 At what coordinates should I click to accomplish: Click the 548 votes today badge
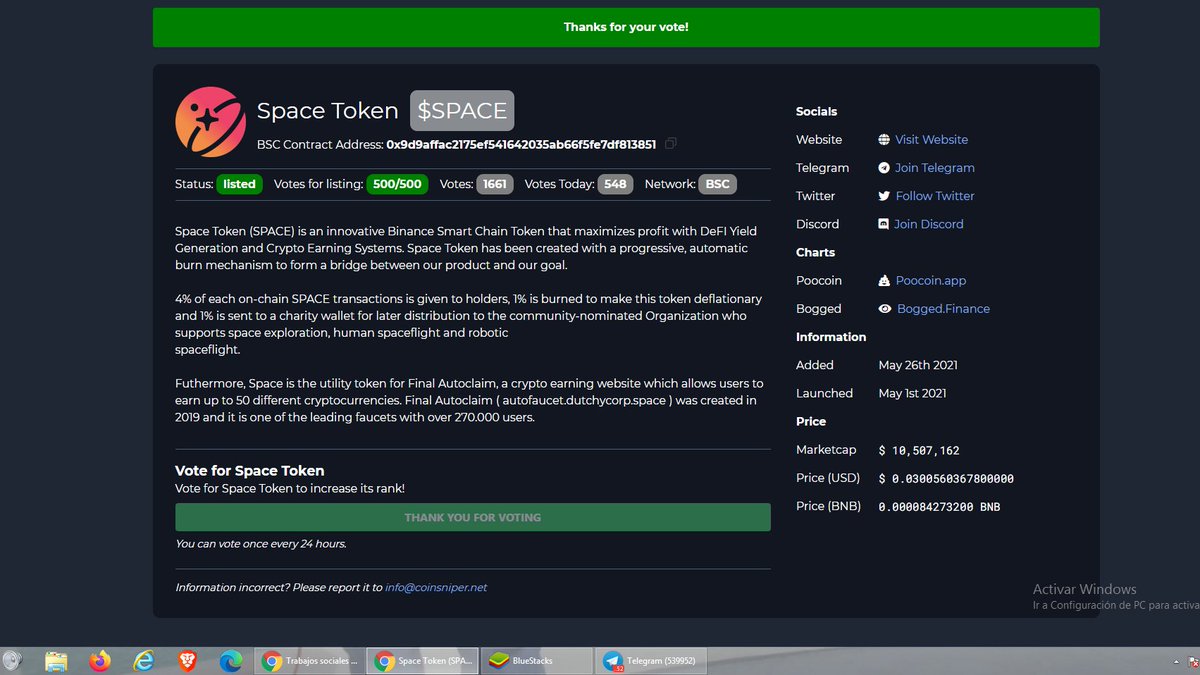click(x=615, y=184)
